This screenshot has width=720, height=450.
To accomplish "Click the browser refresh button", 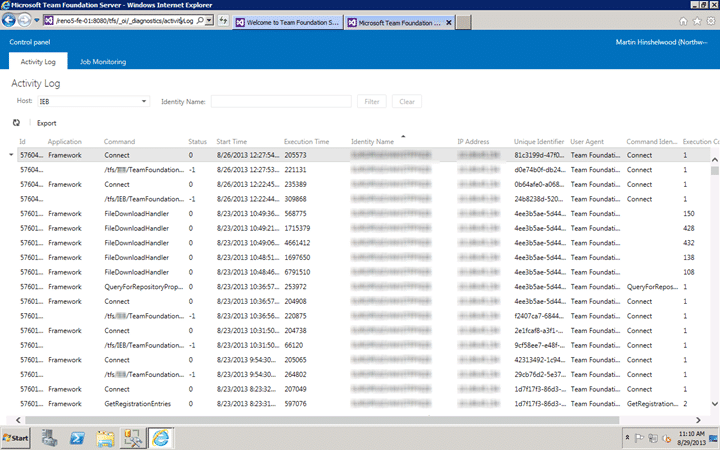I will (x=223, y=21).
